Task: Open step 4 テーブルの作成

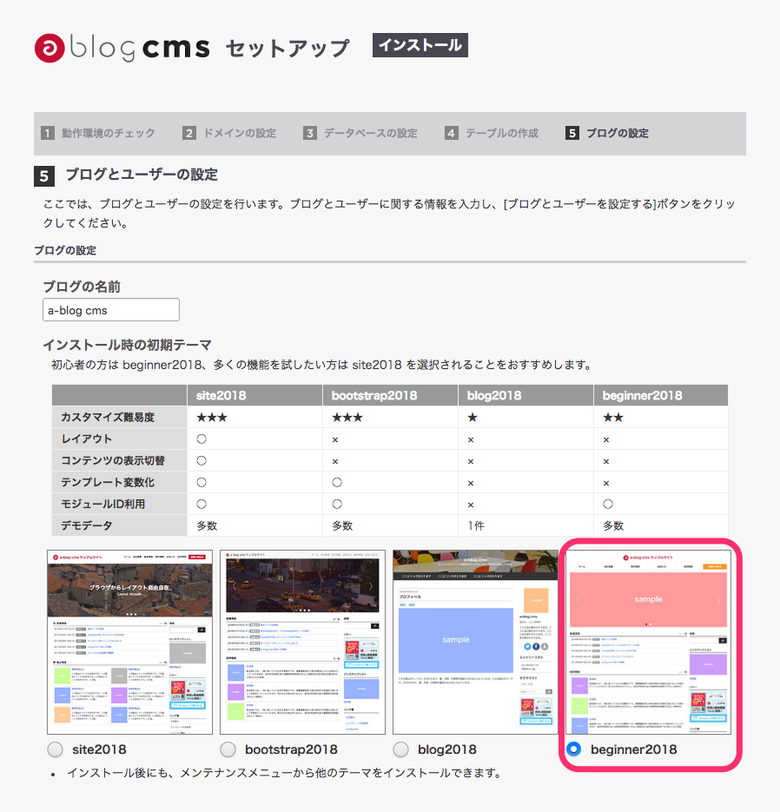Action: coord(493,133)
